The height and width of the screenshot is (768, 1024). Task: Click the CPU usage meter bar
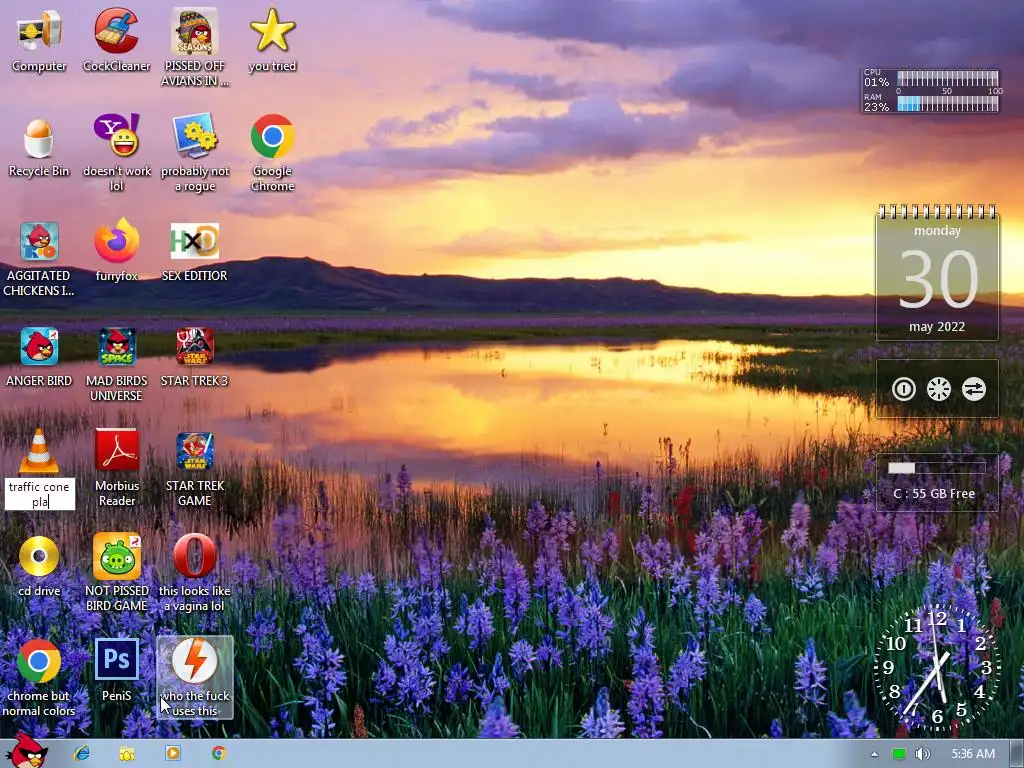pos(948,79)
